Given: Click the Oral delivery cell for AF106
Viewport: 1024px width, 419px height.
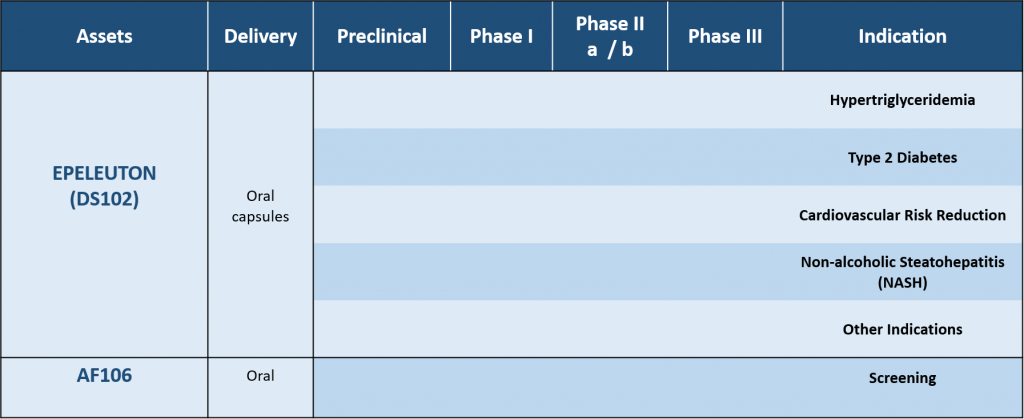Looking at the screenshot, I should pyautogui.click(x=260, y=377).
